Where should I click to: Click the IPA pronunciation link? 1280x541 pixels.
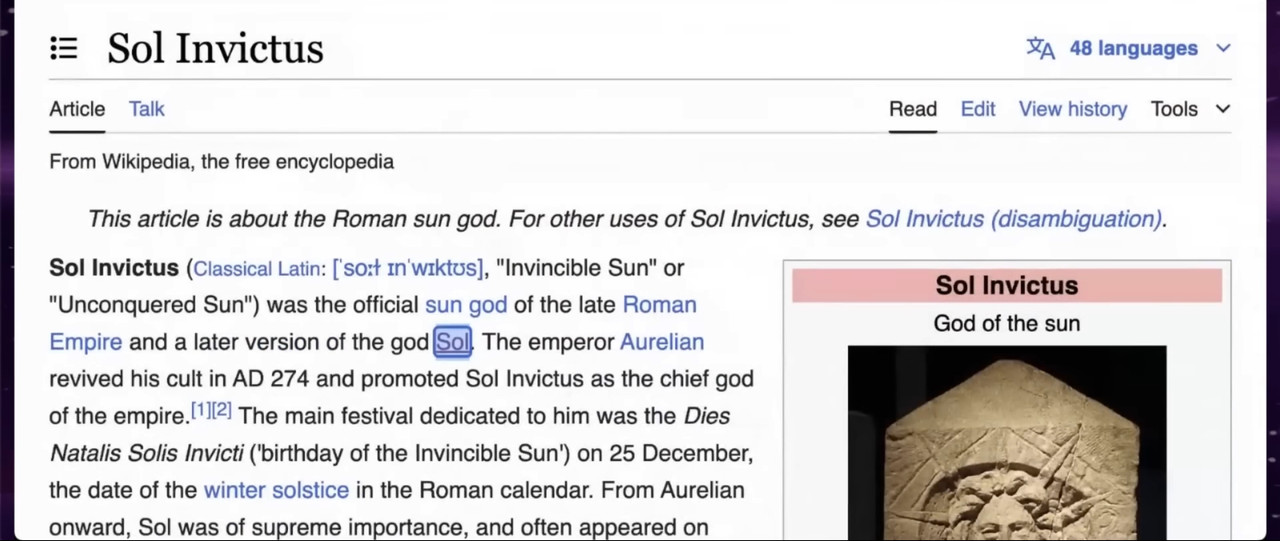(x=408, y=268)
